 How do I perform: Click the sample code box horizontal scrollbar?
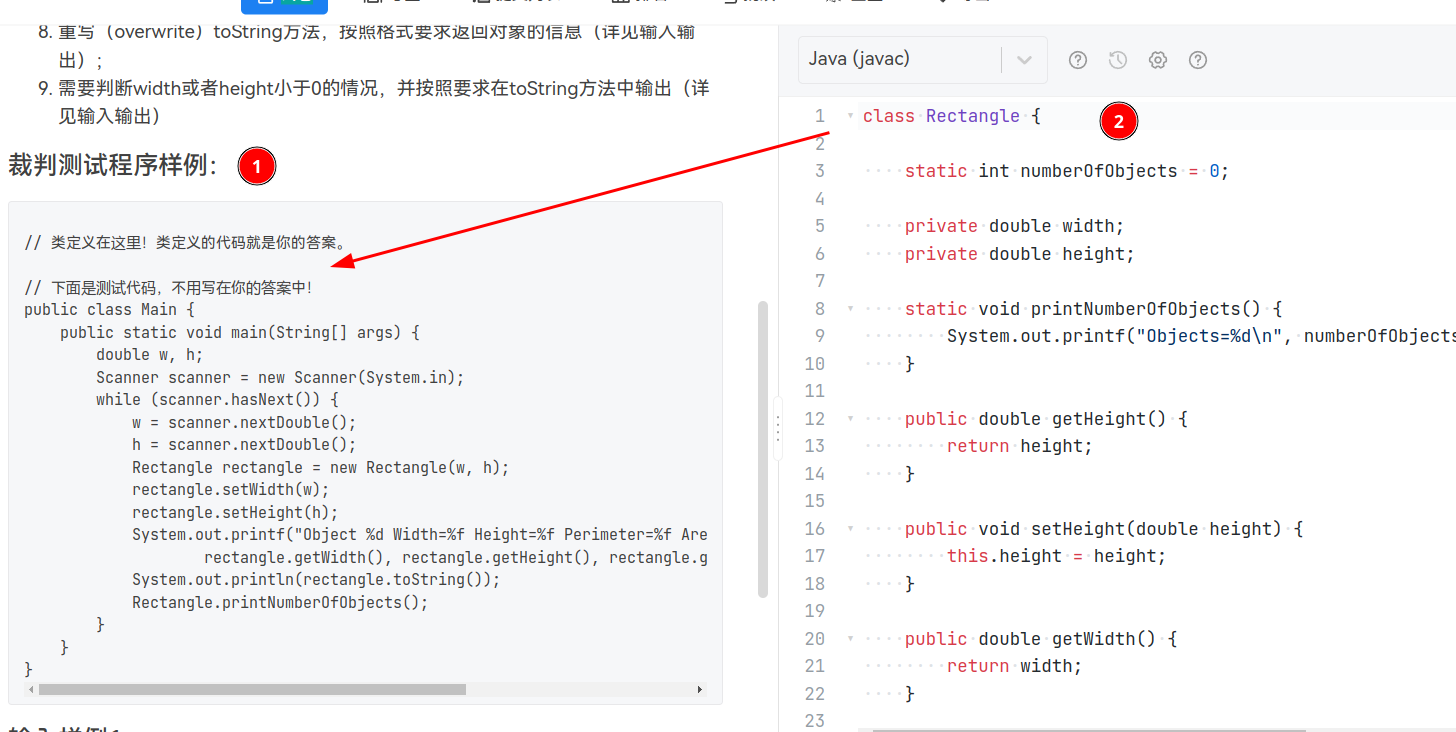click(x=252, y=689)
